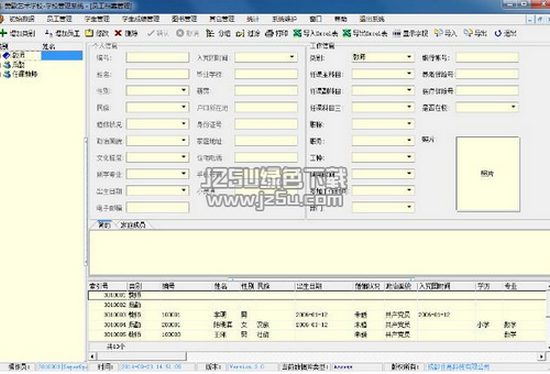Open the 类别 (Category) dropdown showing 教师

pos(409,57)
